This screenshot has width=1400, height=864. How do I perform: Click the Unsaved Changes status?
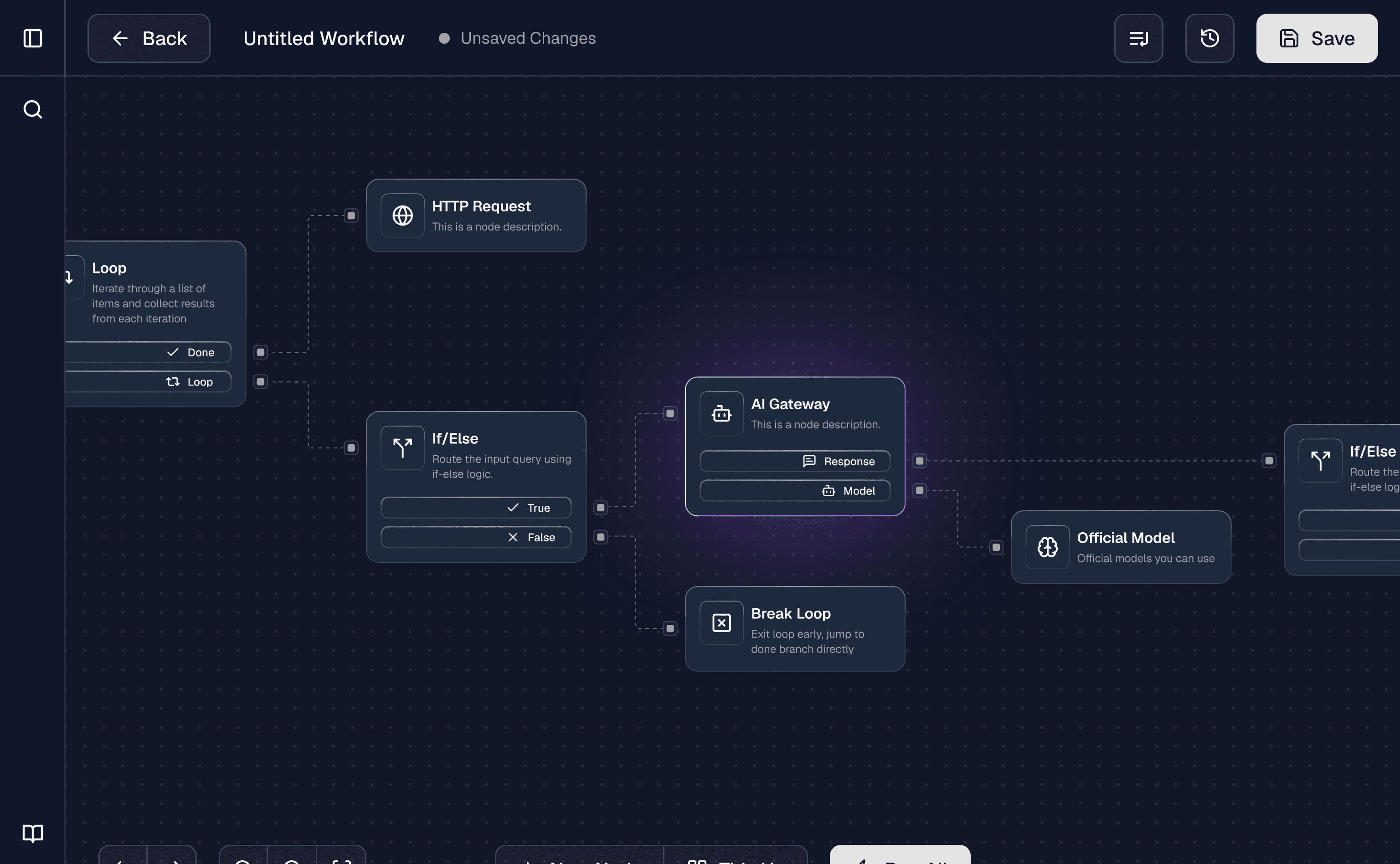click(517, 38)
